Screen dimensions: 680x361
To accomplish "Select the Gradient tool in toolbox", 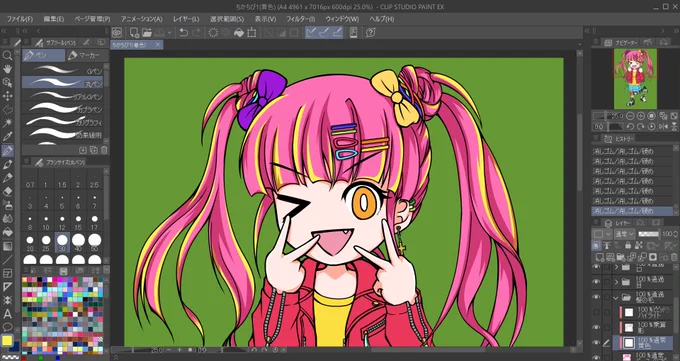I will 7,246.
